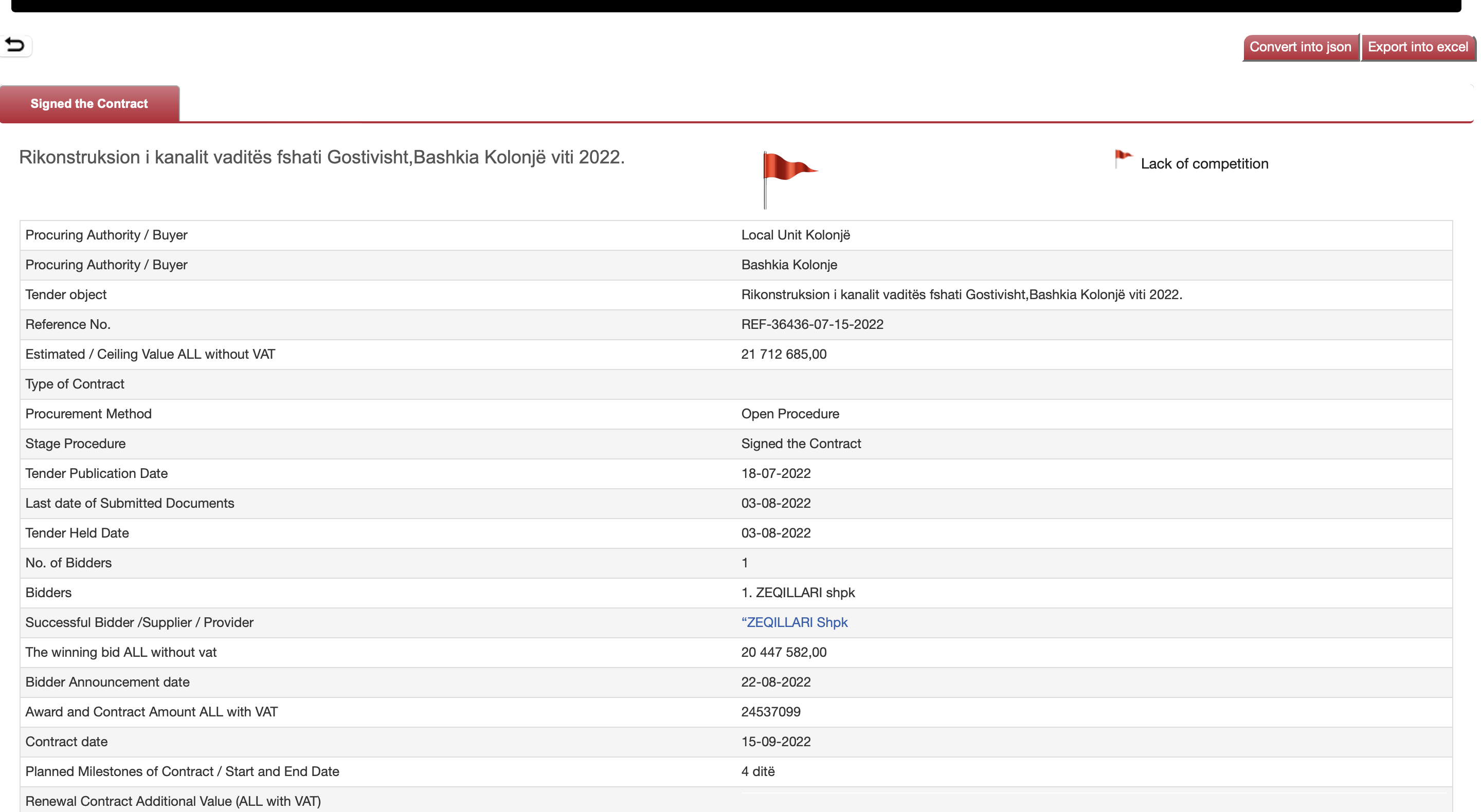Click winning bid 20 447 582,00
The image size is (1481, 812).
784,652
